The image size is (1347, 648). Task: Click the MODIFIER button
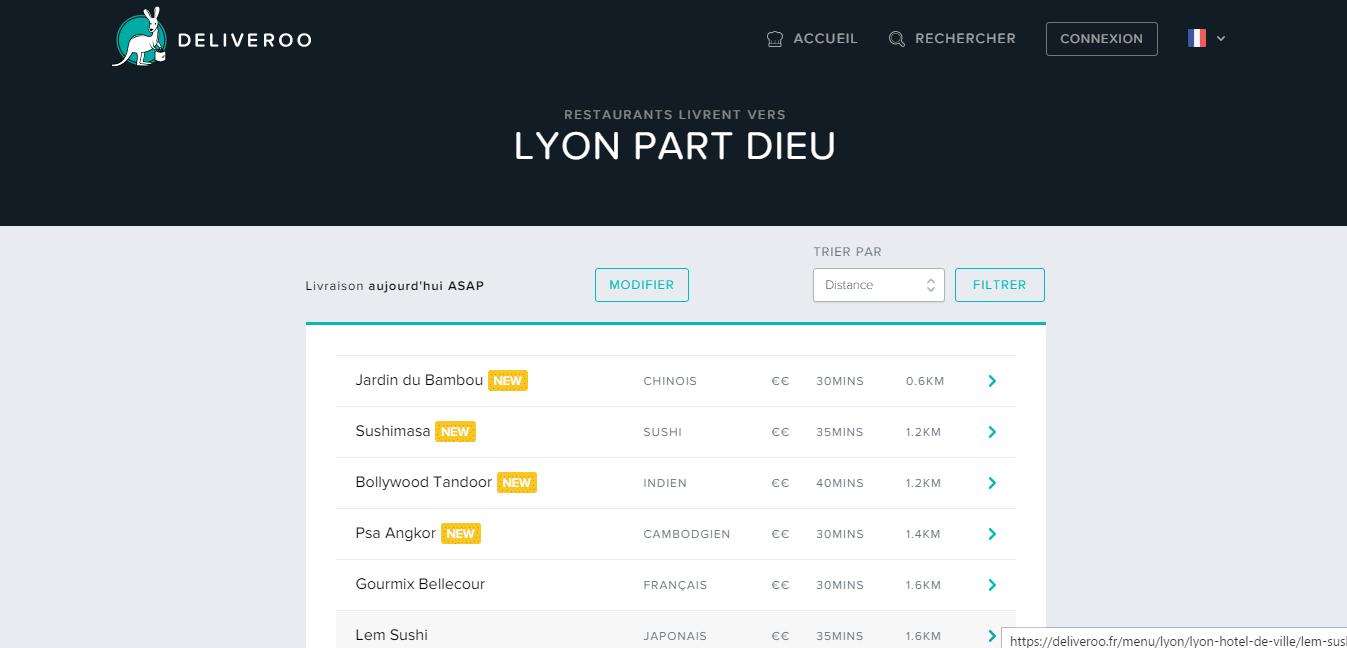coord(641,285)
